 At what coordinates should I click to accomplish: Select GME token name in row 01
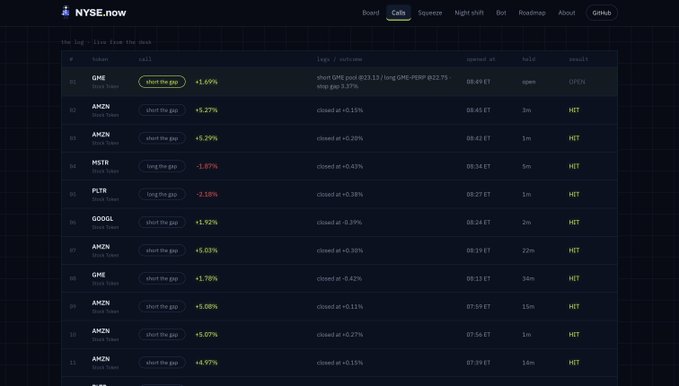pos(98,78)
